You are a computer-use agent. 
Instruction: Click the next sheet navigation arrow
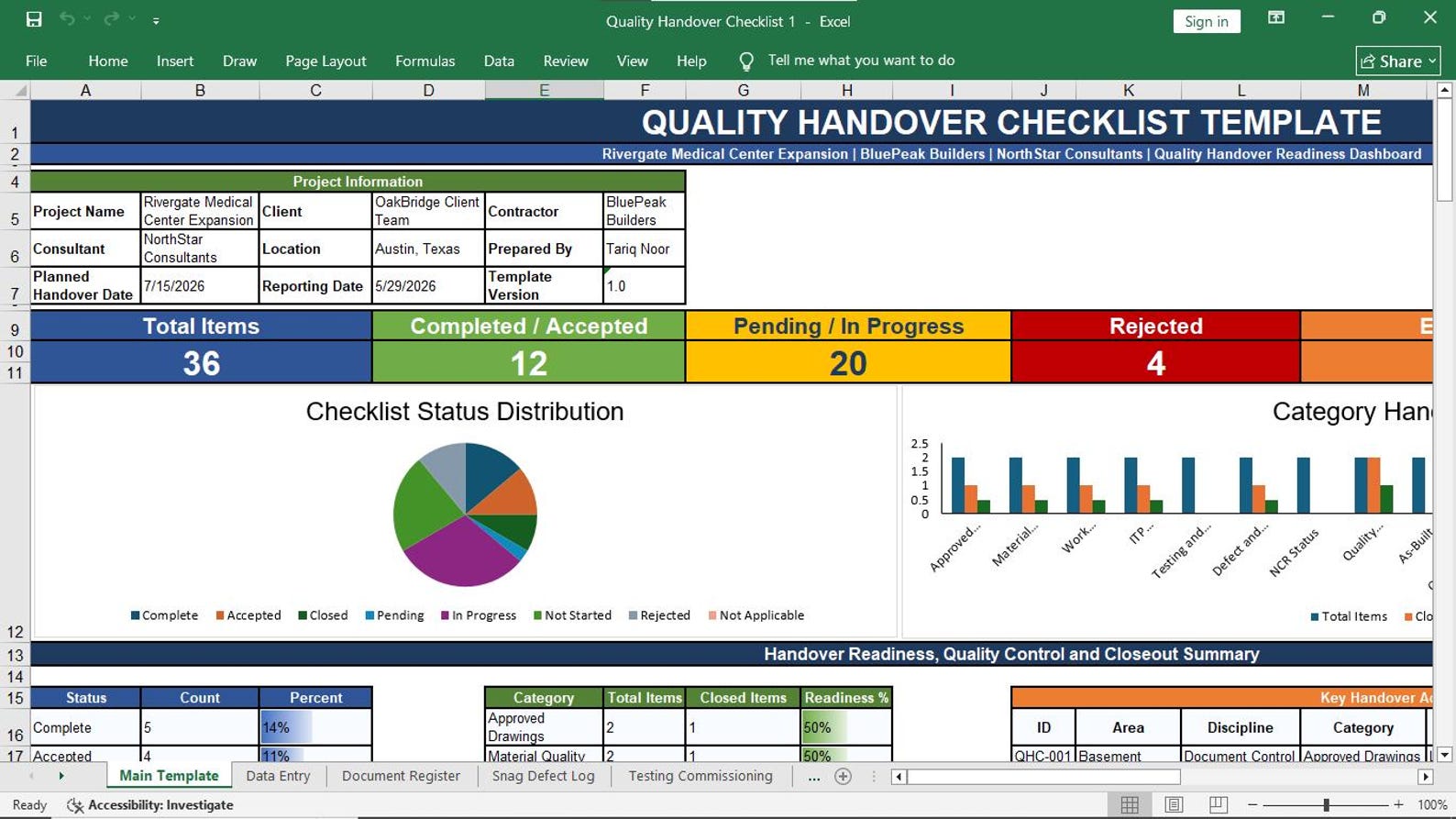[61, 776]
